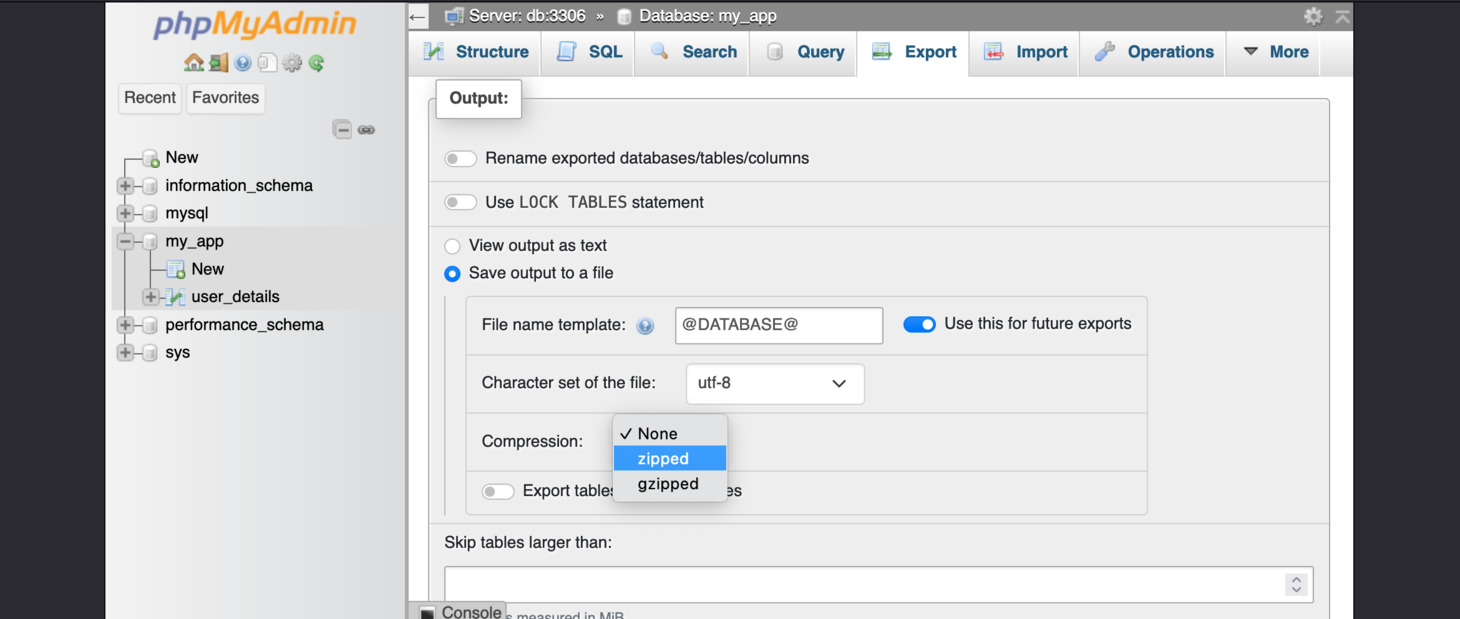Choose zipped in Compression list
The width and height of the screenshot is (1460, 619).
[x=670, y=458]
